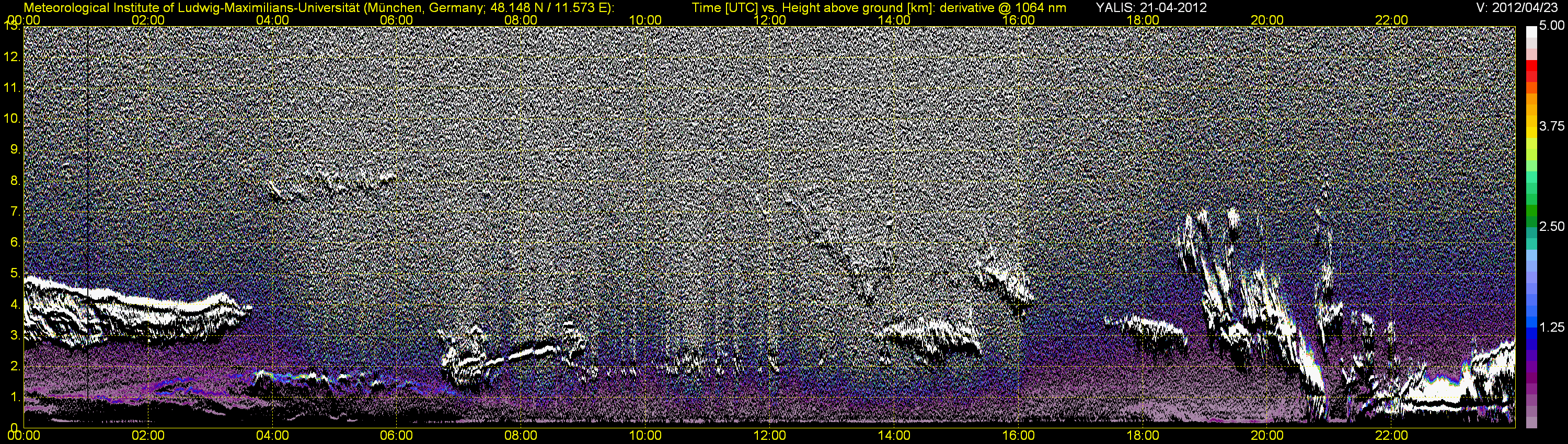Screen dimensions: 1568x444
Task: Pick the '4.' km height label
Action: coord(15,303)
